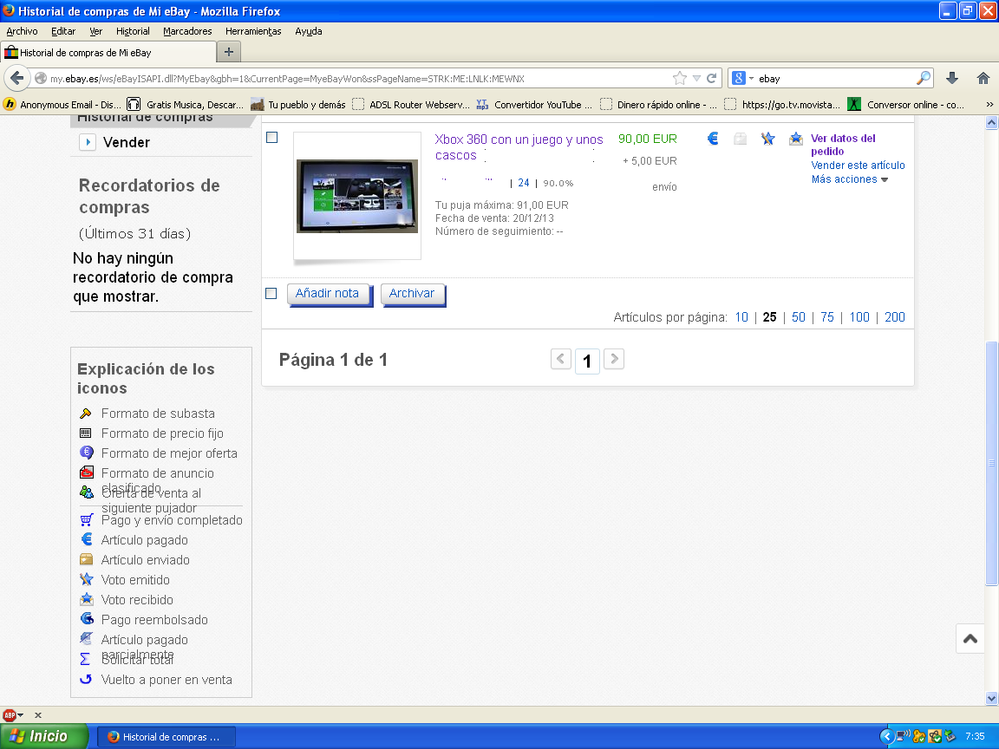This screenshot has width=999, height=749.
Task: Show 50 articles per page
Action: [798, 317]
